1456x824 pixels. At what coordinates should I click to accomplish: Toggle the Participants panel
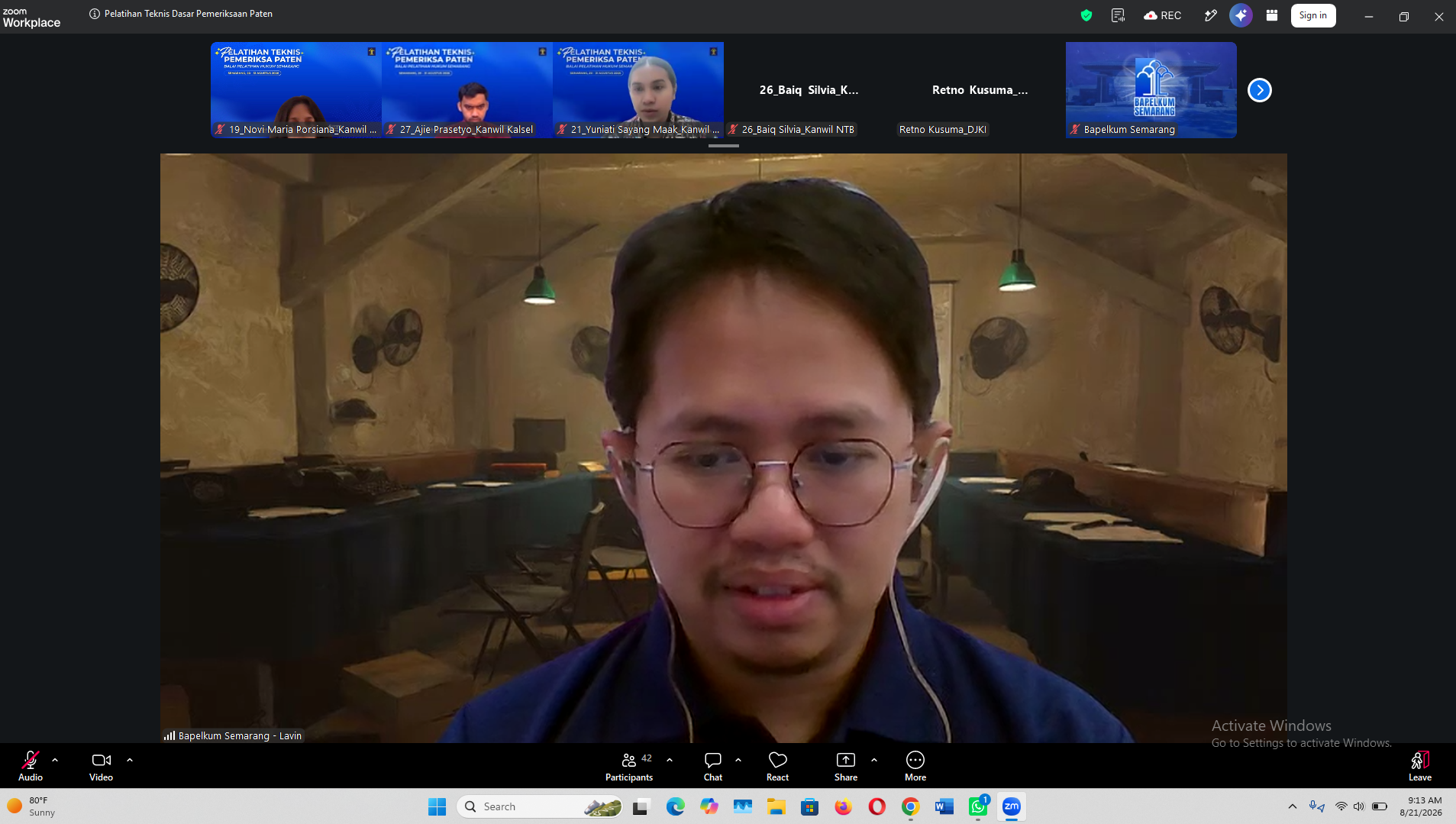[629, 766]
